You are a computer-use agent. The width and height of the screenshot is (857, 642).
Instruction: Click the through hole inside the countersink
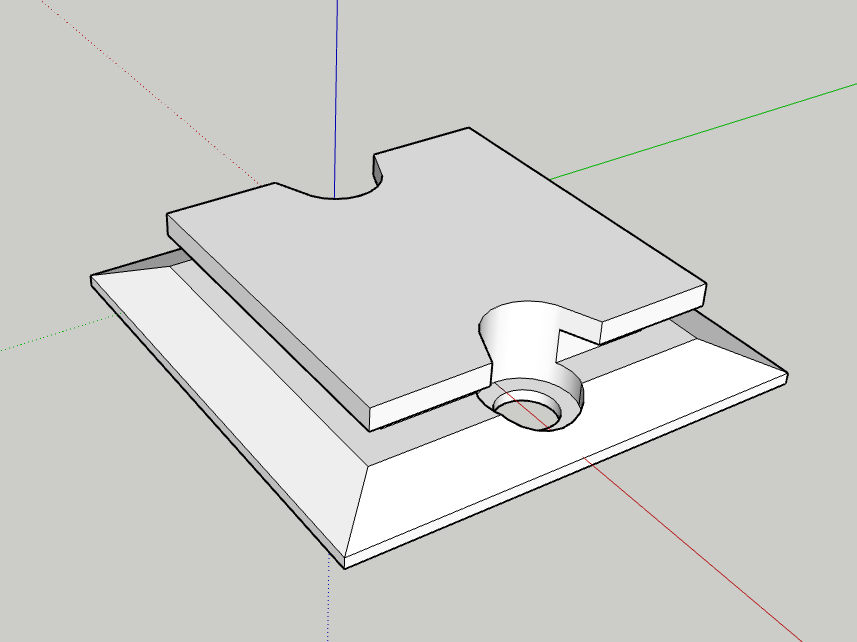pos(530,412)
